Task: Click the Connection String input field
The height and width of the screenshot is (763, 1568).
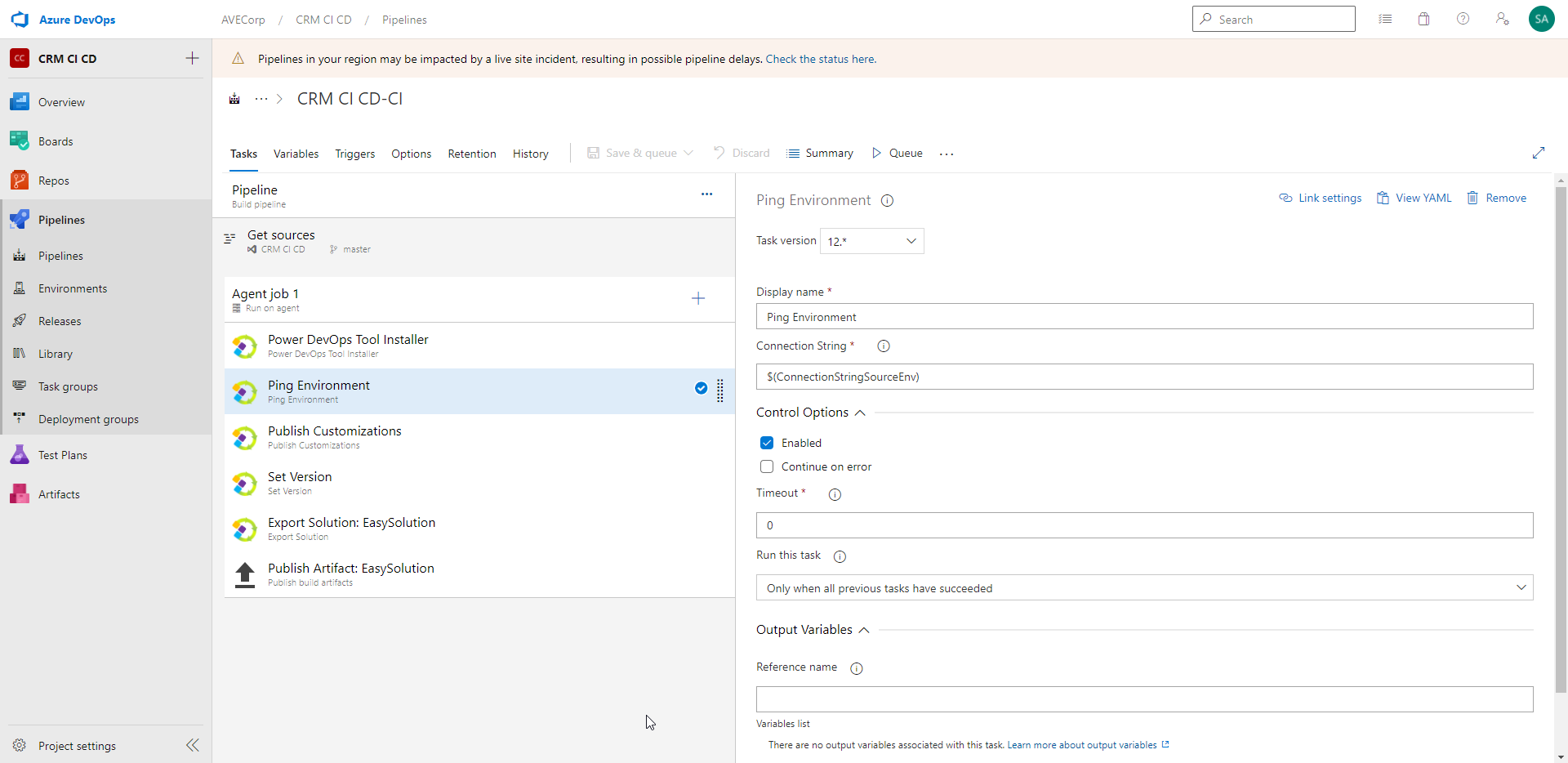Action: (x=1144, y=377)
